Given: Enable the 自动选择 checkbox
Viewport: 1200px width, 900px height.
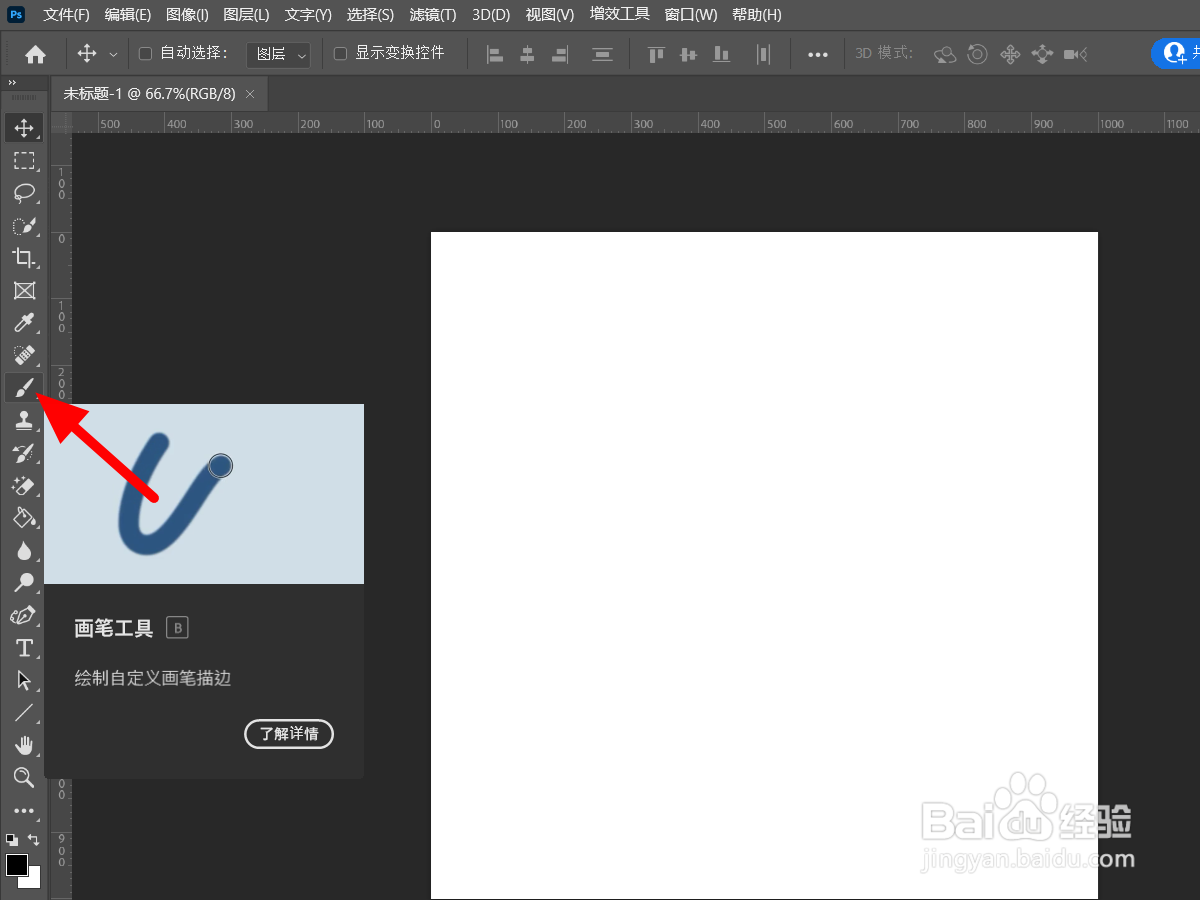Looking at the screenshot, I should (x=145, y=54).
